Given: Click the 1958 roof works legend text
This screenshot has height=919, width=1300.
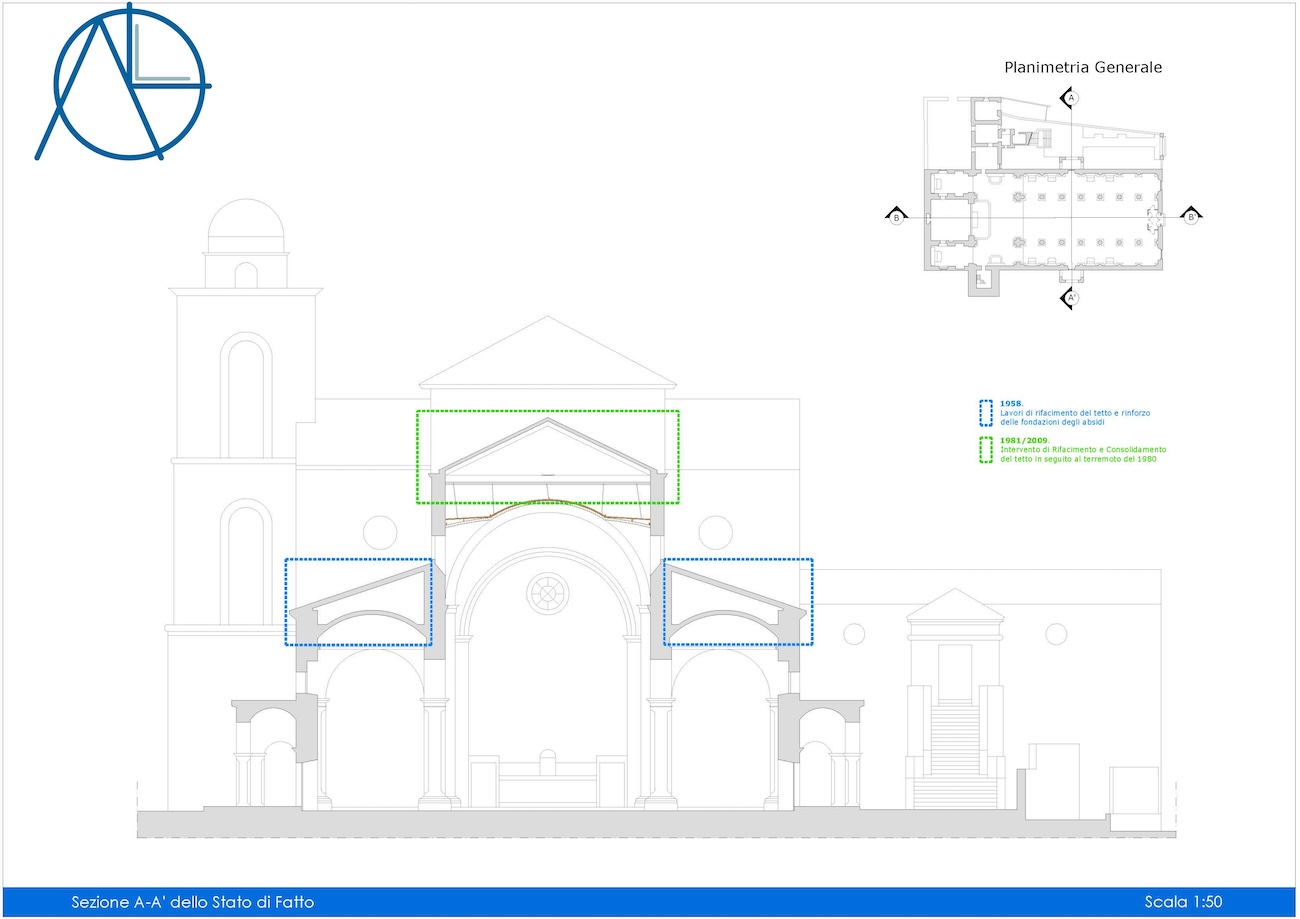Looking at the screenshot, I should pyautogui.click(x=1075, y=413).
